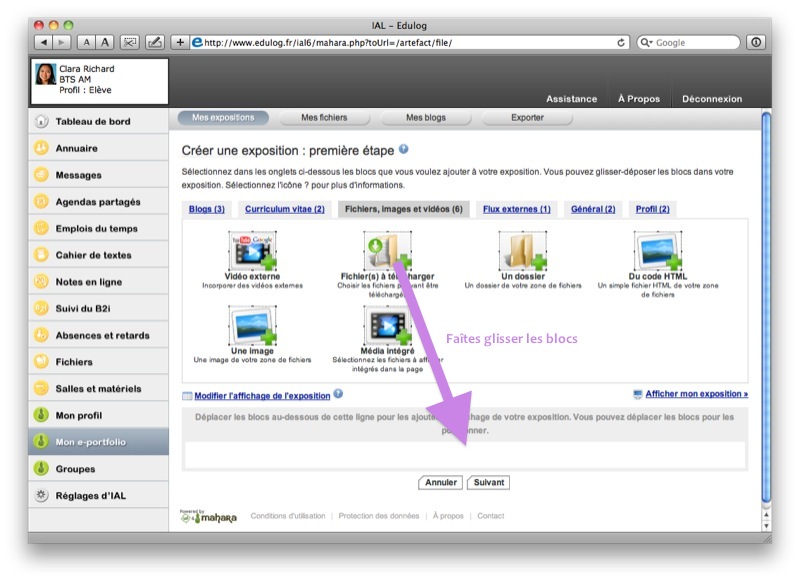Open Modifier l'affichage de l'exposition link

coord(262,395)
